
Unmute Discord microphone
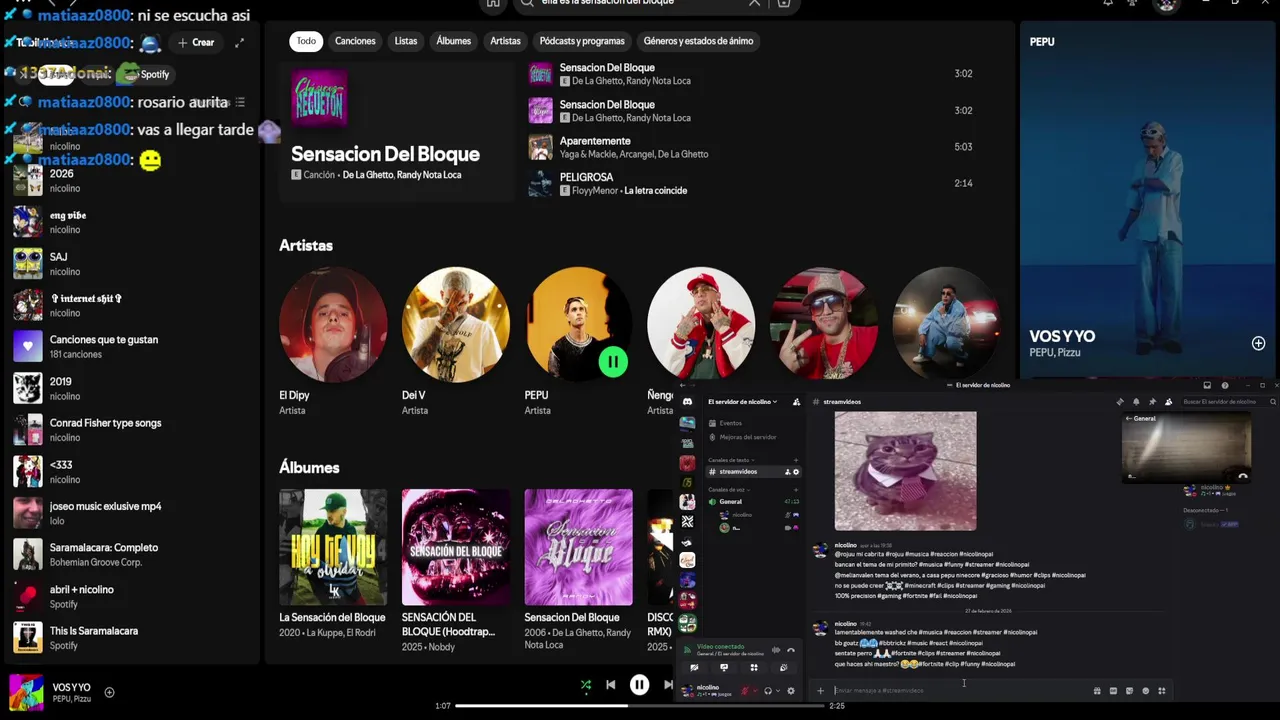tap(745, 691)
